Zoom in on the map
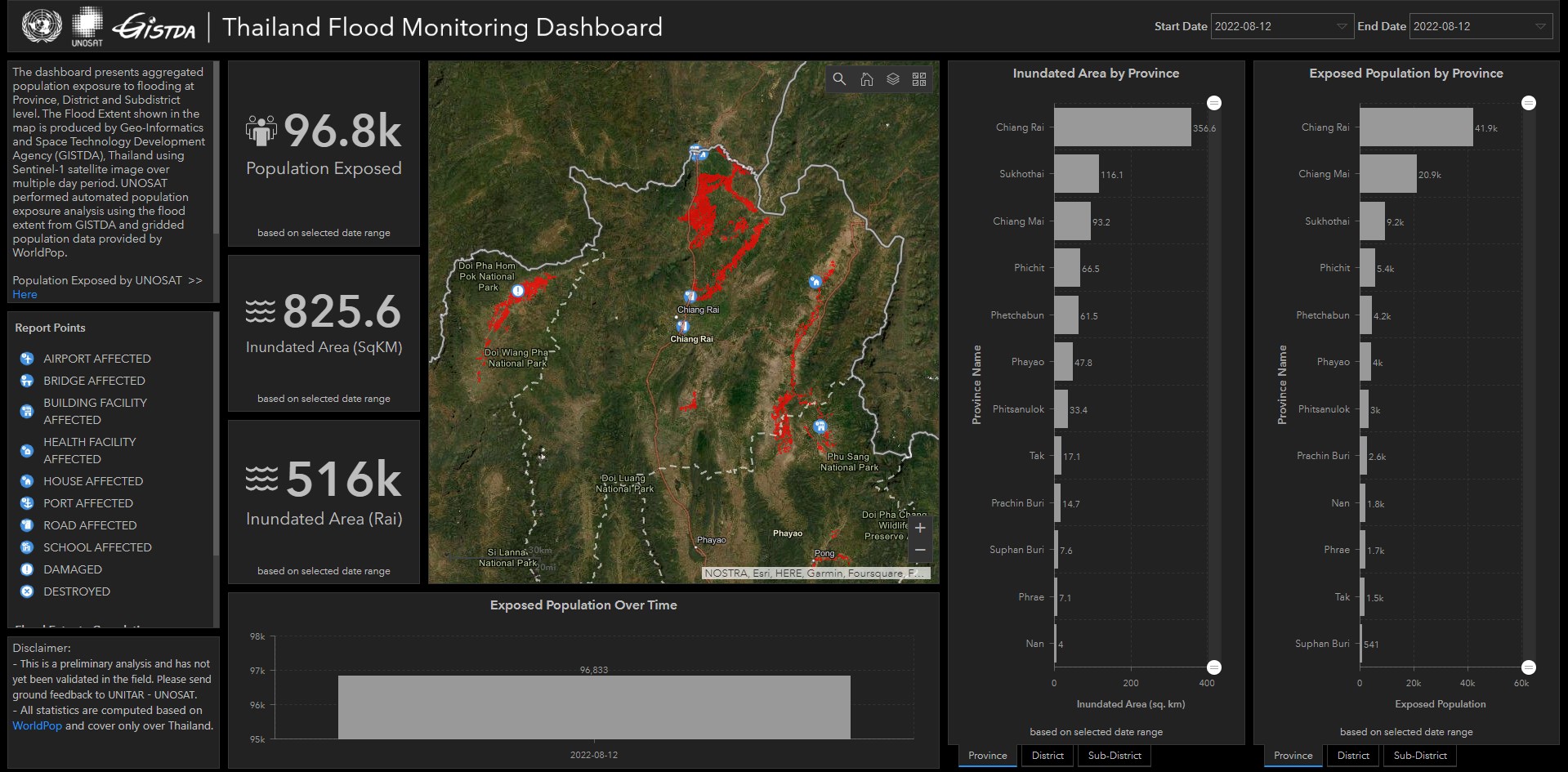Screen dimensions: 1568x772 (x=920, y=528)
